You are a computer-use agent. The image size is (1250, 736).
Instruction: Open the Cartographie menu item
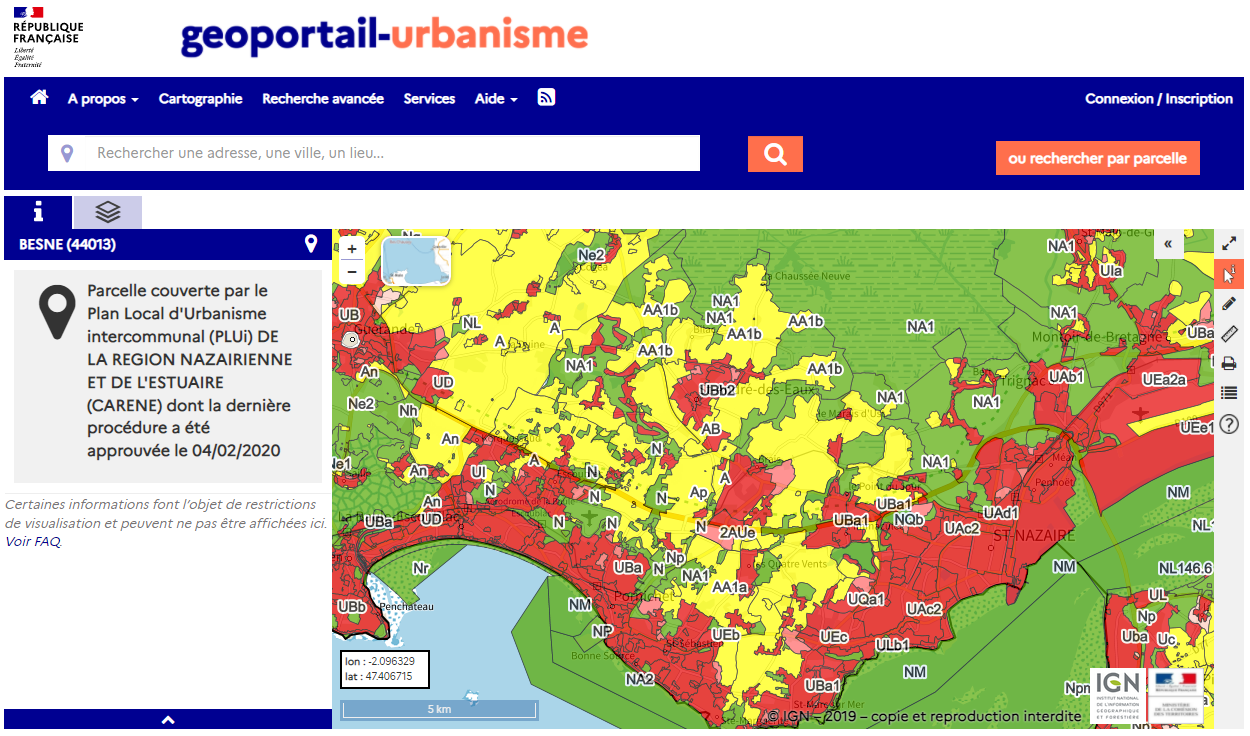coord(200,99)
